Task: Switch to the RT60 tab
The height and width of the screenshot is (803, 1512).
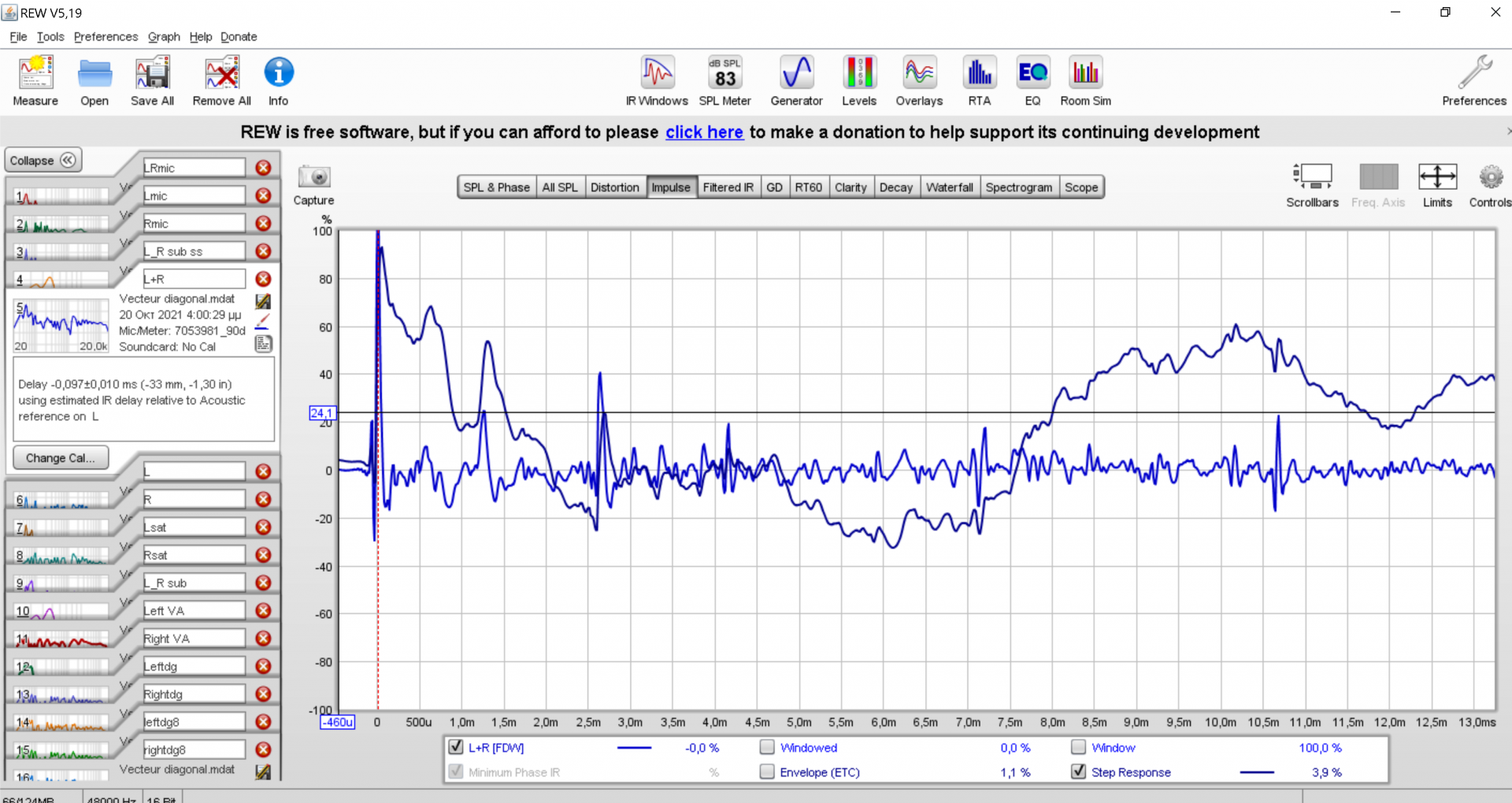Action: (809, 187)
